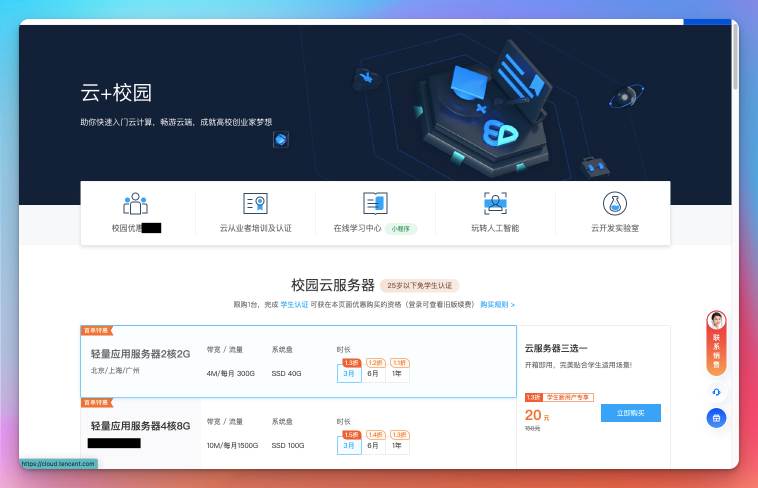Click the 云开发实验室 tab label
Screen dimensions: 758x488
(615, 228)
